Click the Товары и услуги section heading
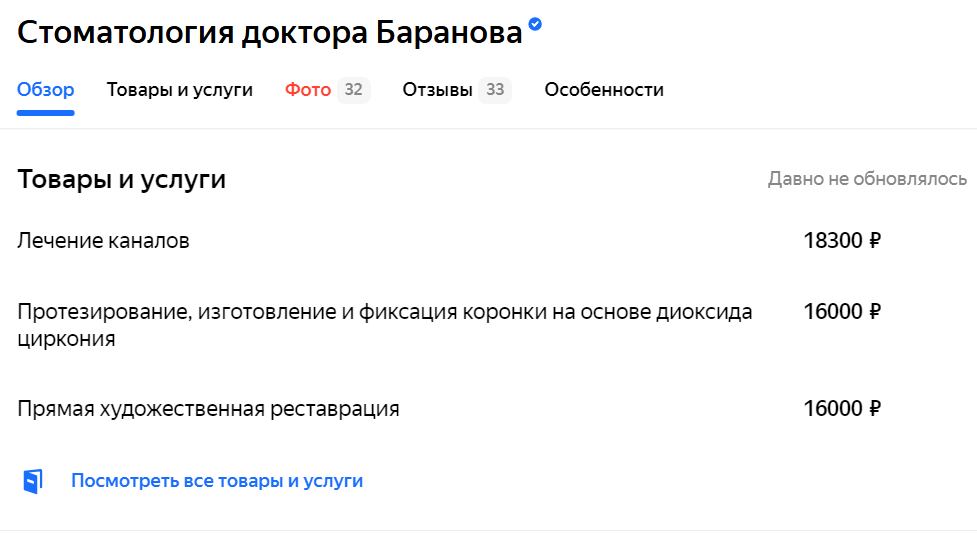The height and width of the screenshot is (539, 977). pyautogui.click(x=122, y=179)
